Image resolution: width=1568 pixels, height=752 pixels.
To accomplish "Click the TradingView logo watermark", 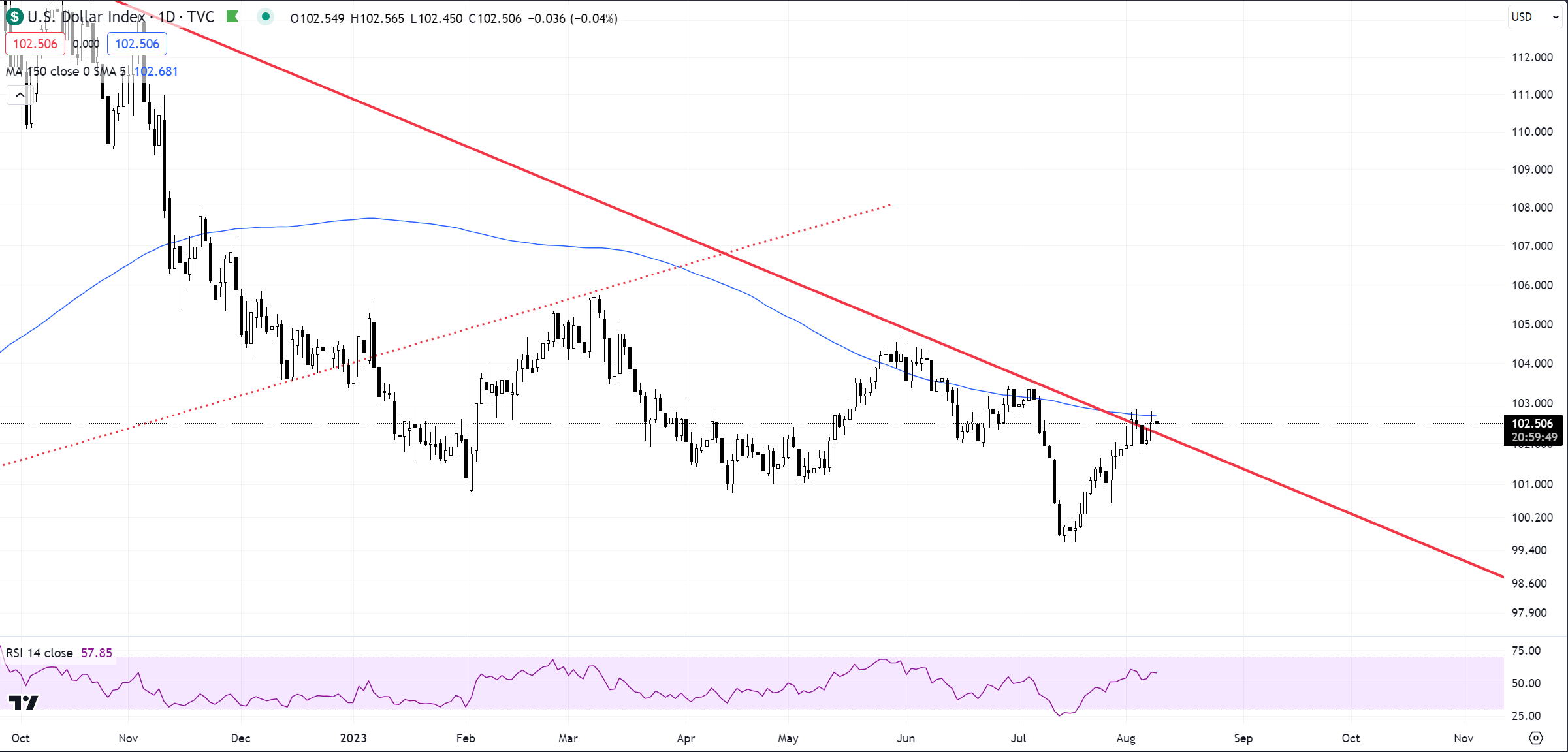I will [x=24, y=702].
